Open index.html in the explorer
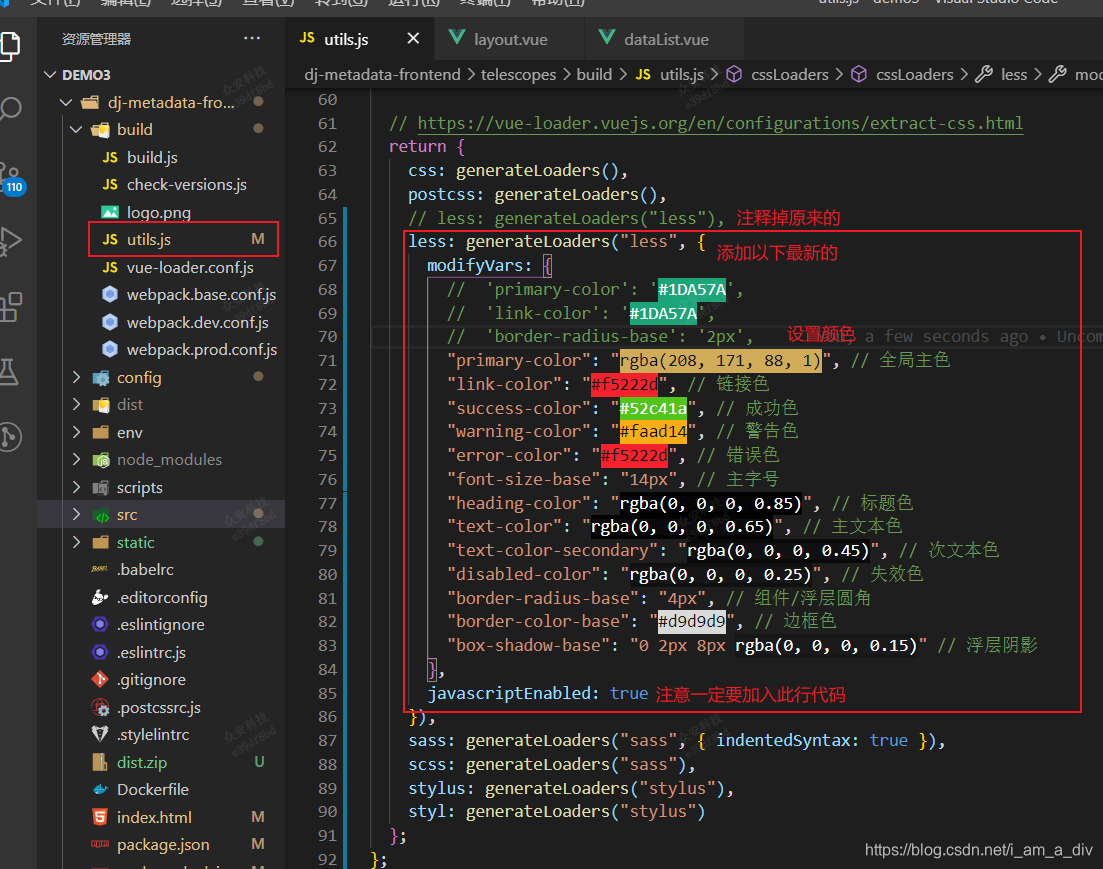The height and width of the screenshot is (869, 1103). [x=154, y=818]
